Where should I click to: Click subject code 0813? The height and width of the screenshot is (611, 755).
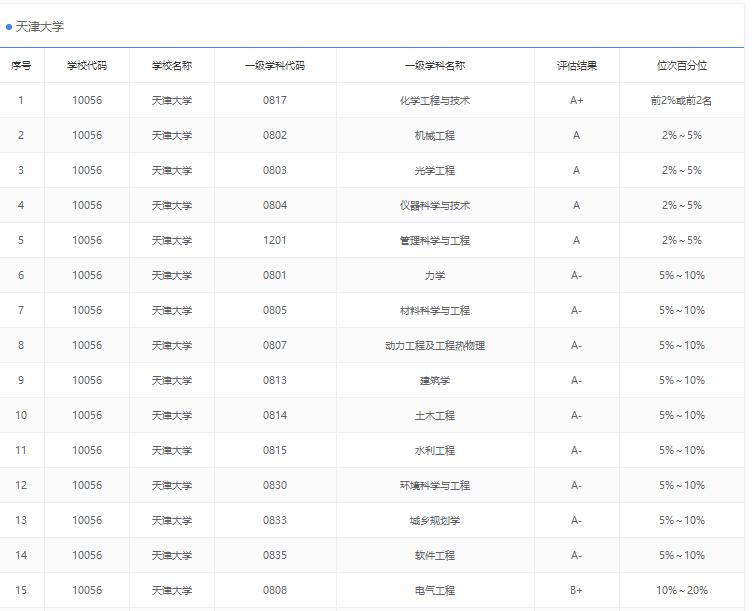(x=275, y=380)
